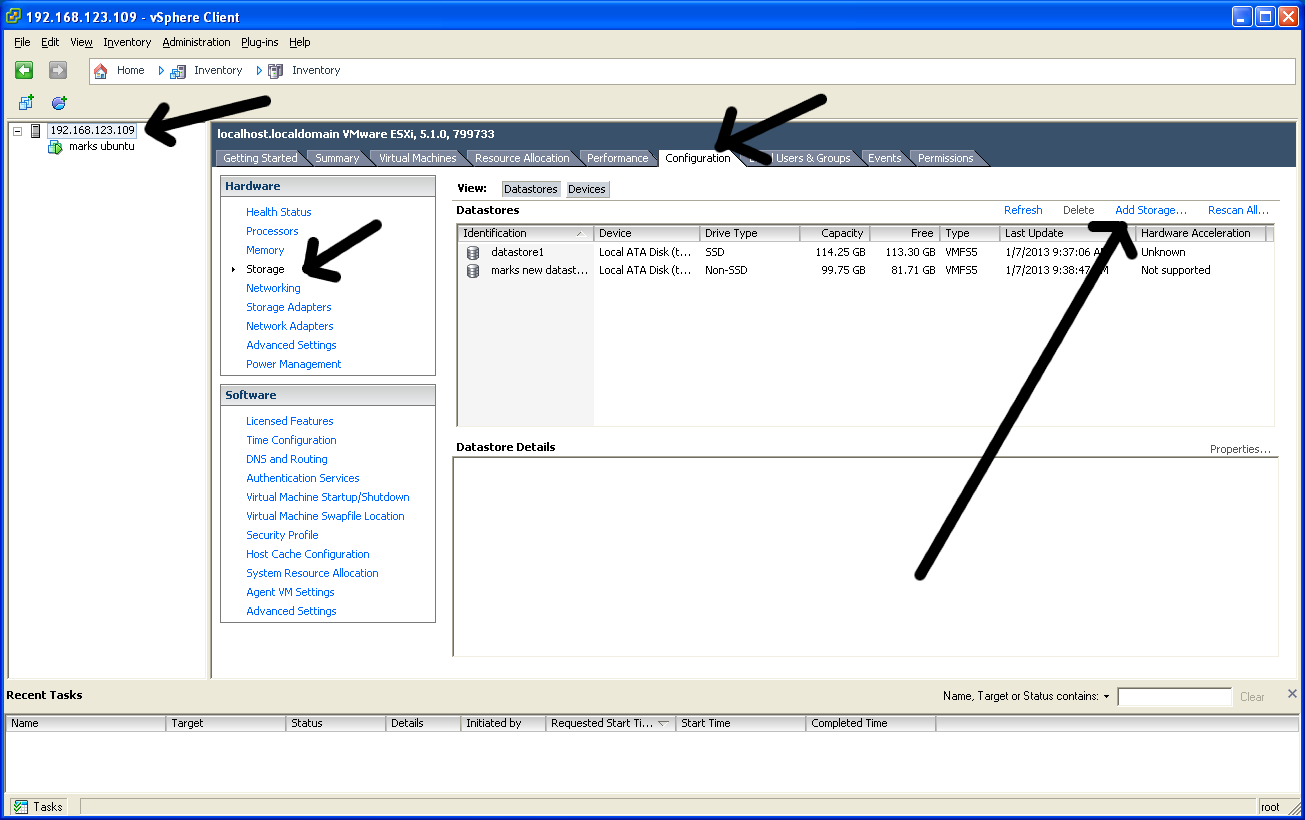Sort datastores by Capacity column
This screenshot has width=1305, height=820.
click(835, 234)
